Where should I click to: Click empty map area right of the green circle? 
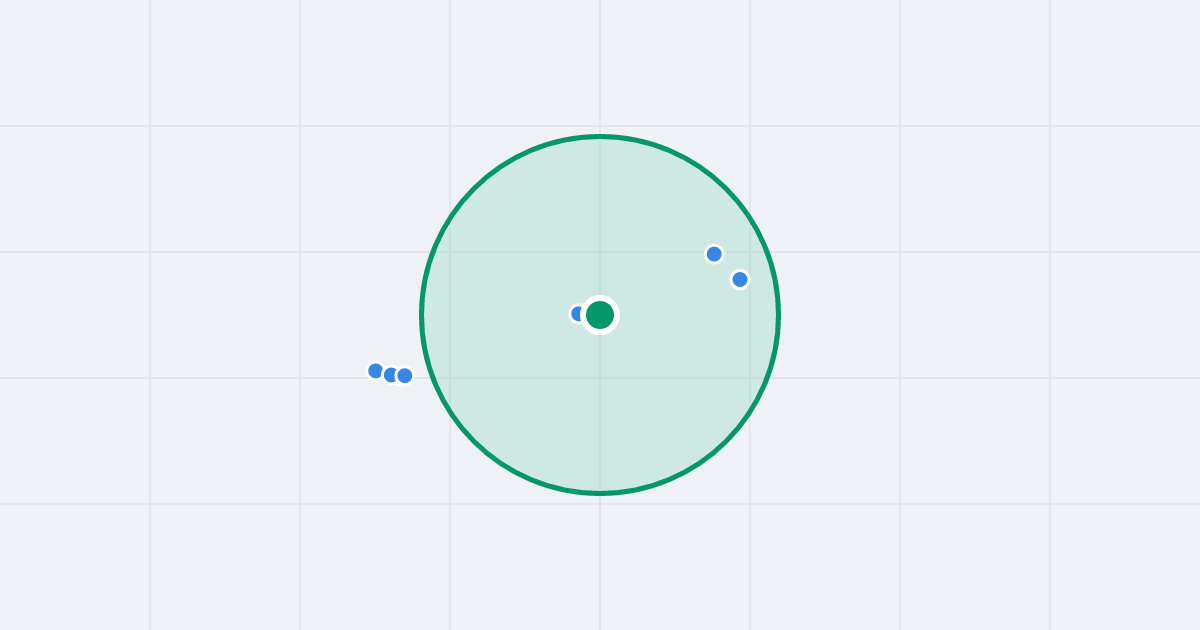point(950,315)
